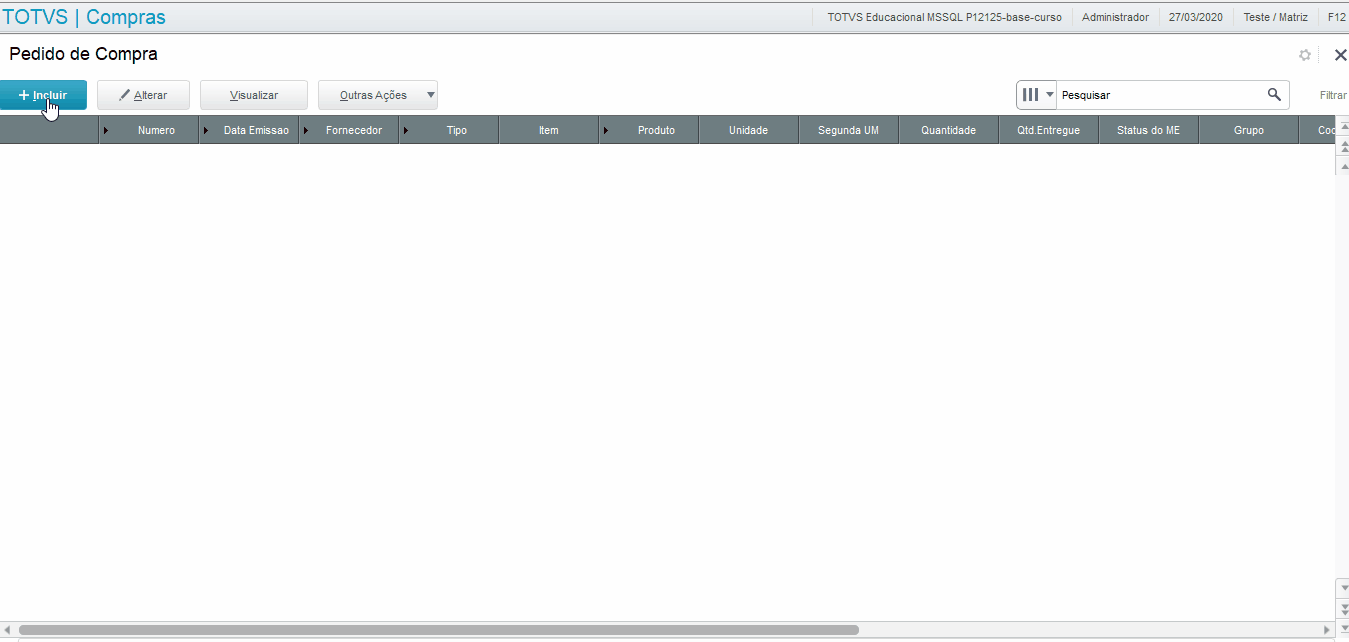Click the Unidade column header
1349x642 pixels.
748,130
